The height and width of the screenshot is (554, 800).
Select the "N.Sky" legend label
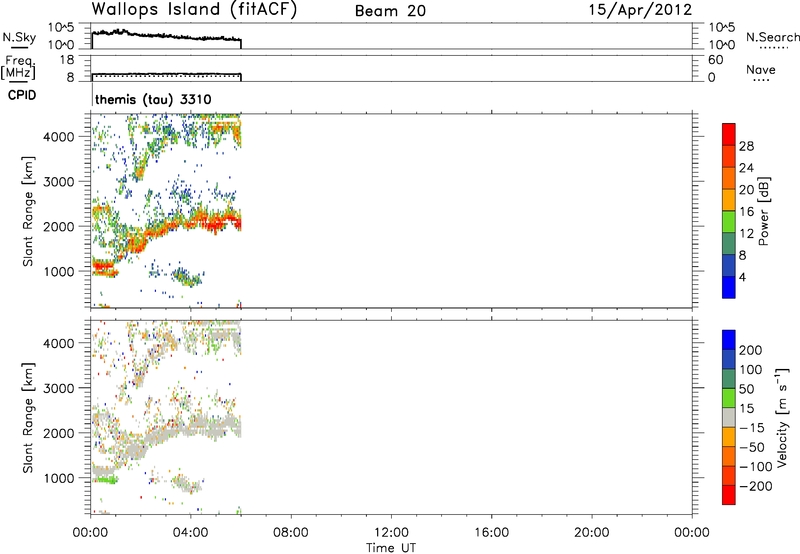(19, 37)
